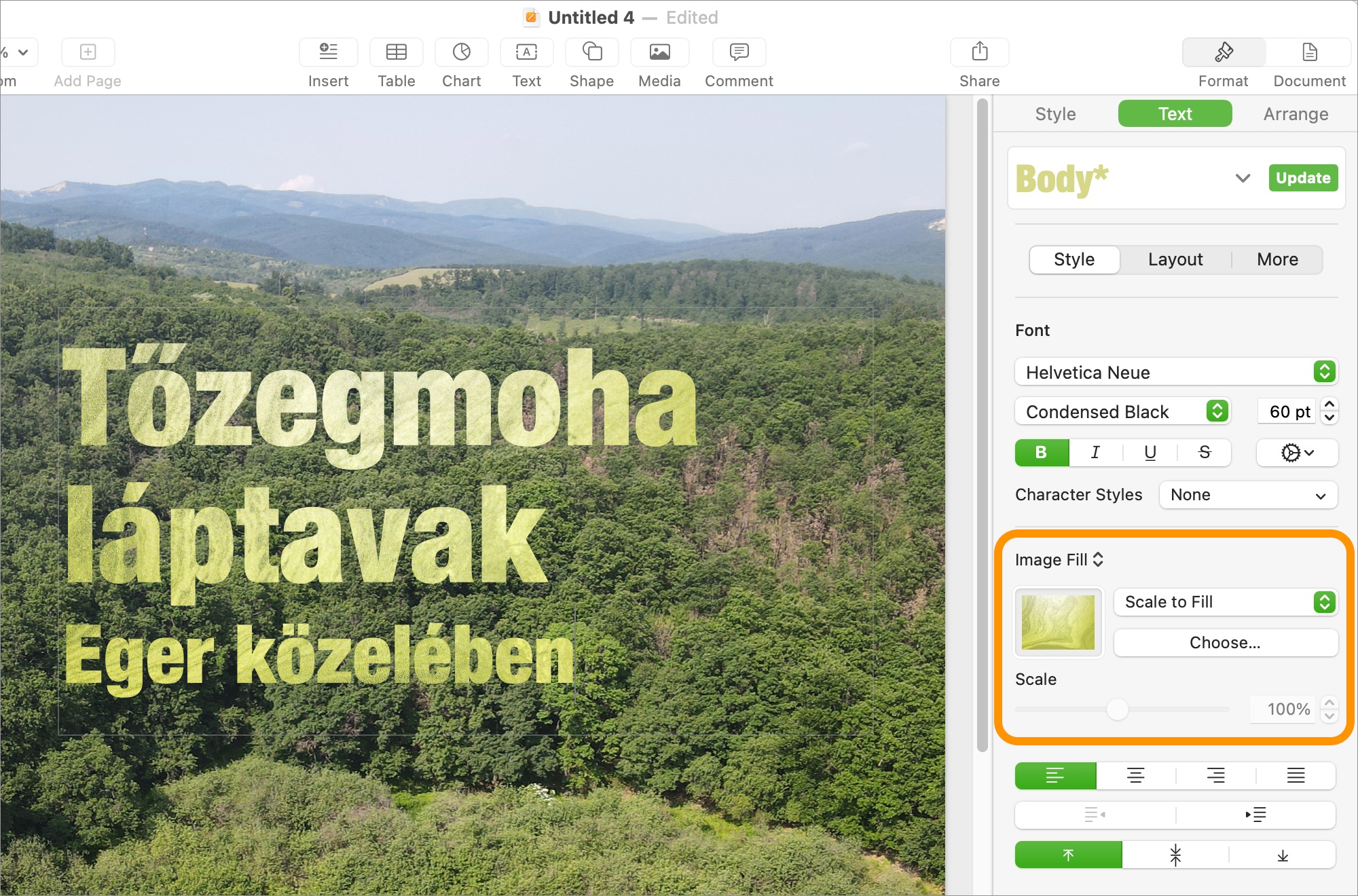Open the Media toolbar menu
Viewport: 1358px width, 896px height.
[660, 52]
